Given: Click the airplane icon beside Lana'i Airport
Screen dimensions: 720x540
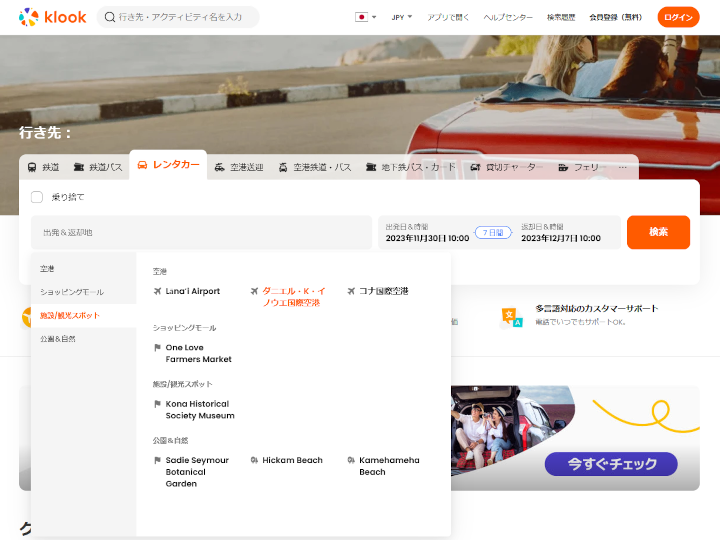Looking at the screenshot, I should point(157,291).
